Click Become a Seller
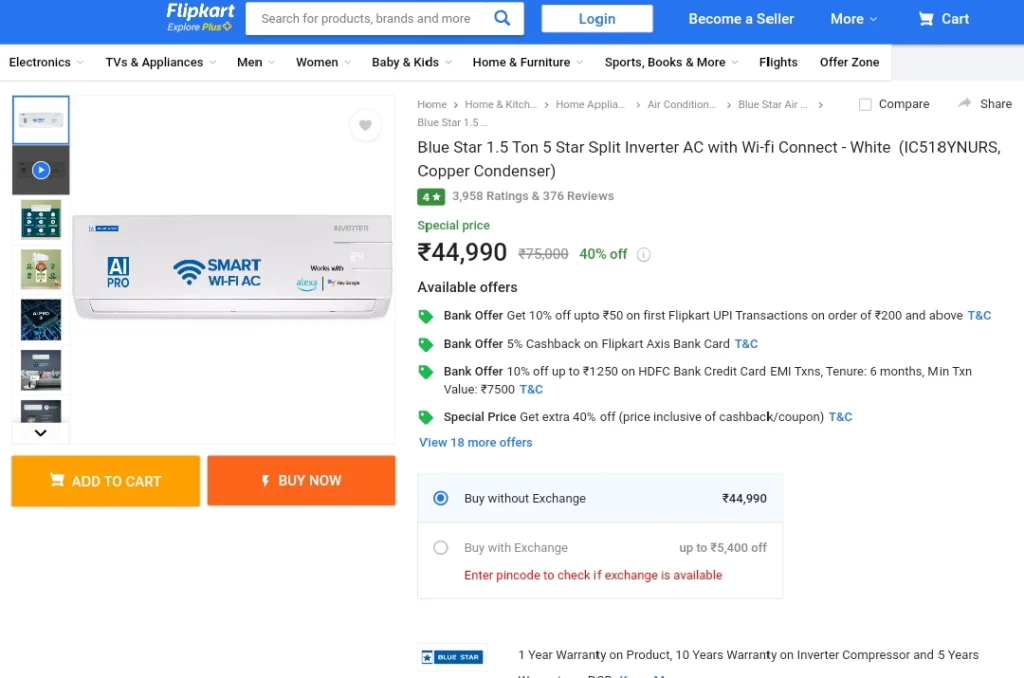Viewport: 1024px width, 678px height. [x=741, y=19]
